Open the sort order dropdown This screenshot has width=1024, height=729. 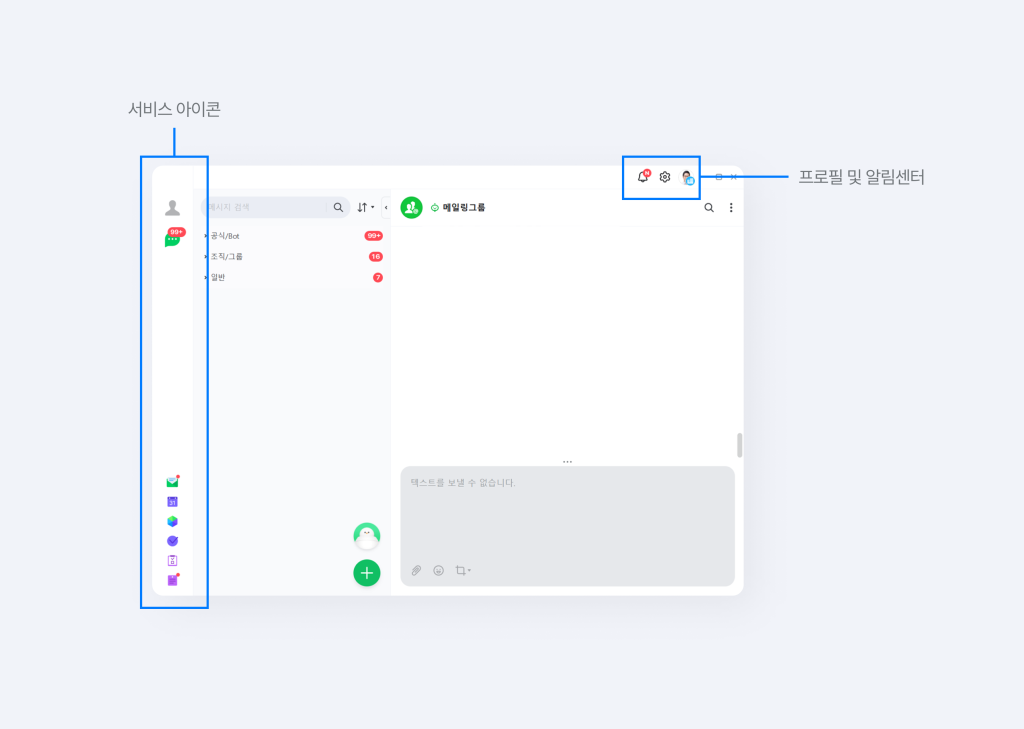click(x=365, y=208)
